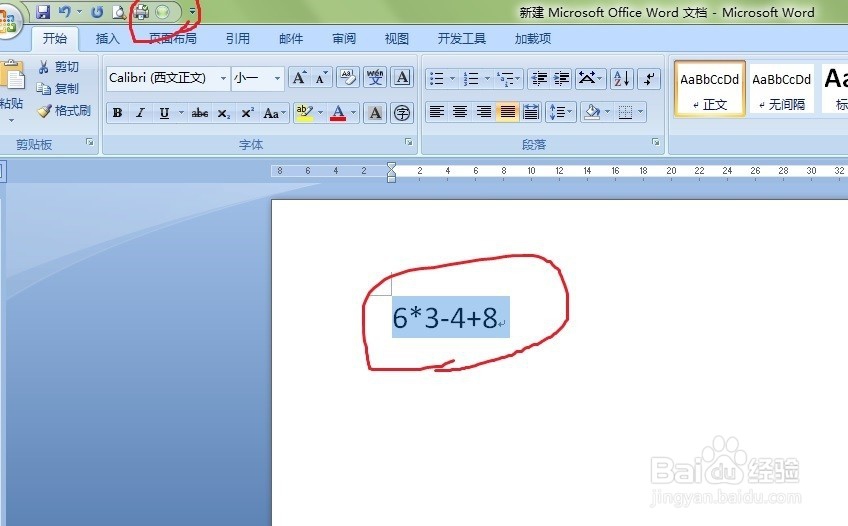Screen dimensions: 848x526
Task: Click the show paragraph marks icon
Action: [649, 79]
